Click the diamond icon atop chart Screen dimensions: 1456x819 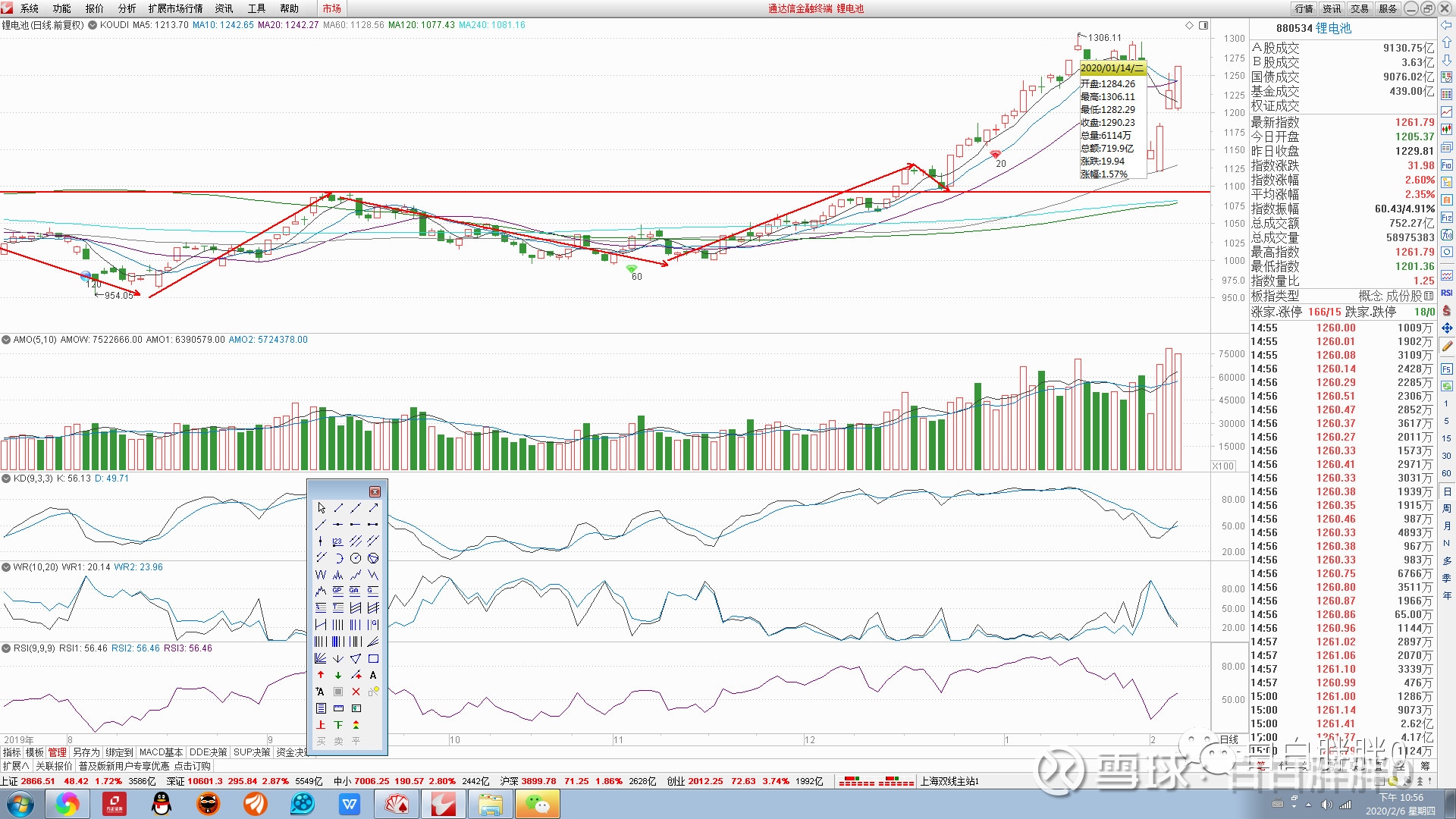pos(1189,25)
